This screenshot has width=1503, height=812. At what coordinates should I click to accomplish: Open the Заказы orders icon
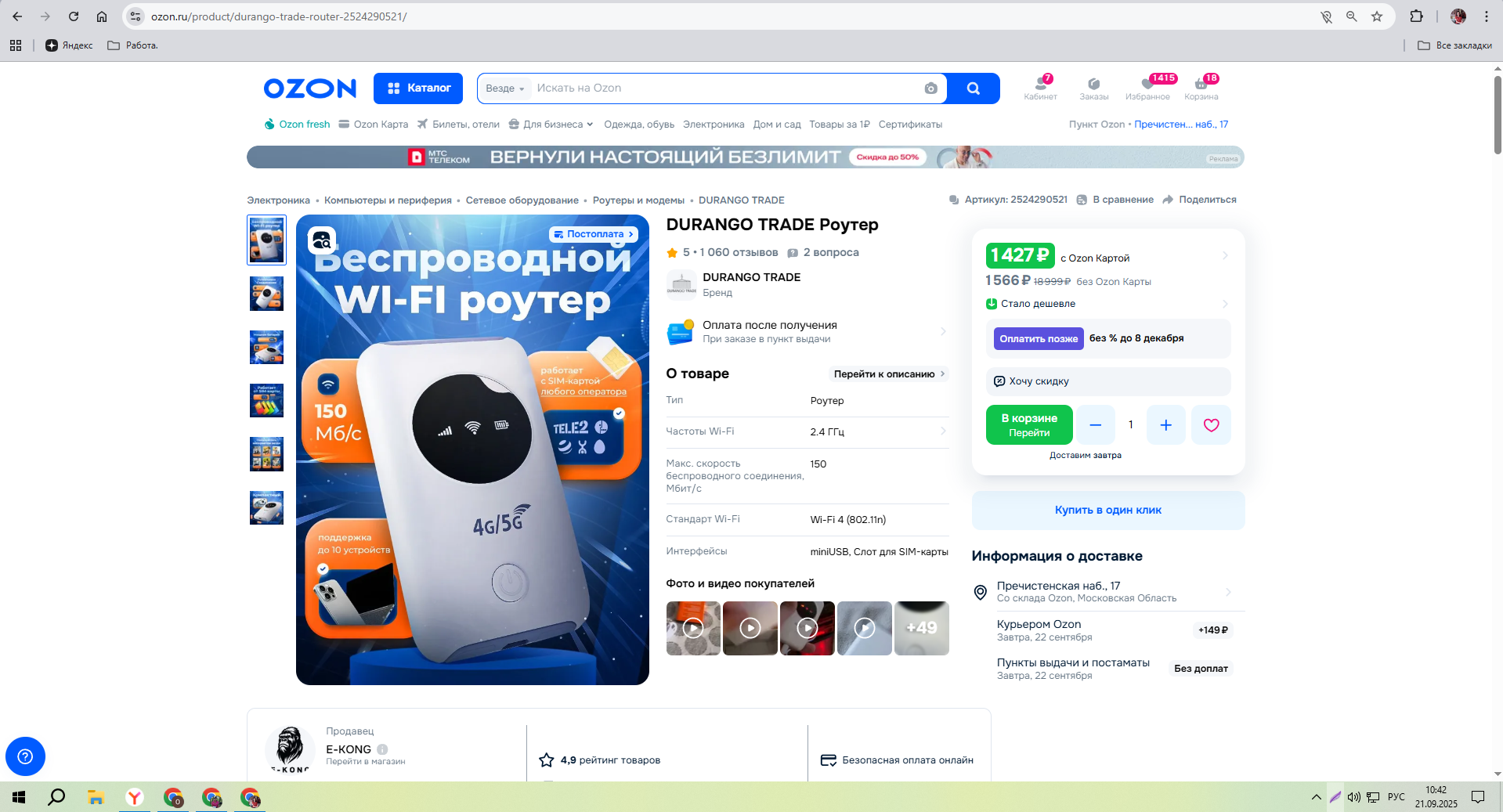click(1094, 88)
